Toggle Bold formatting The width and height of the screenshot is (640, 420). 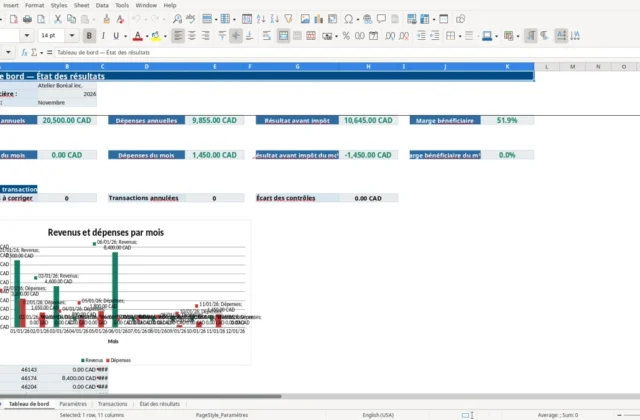point(89,36)
